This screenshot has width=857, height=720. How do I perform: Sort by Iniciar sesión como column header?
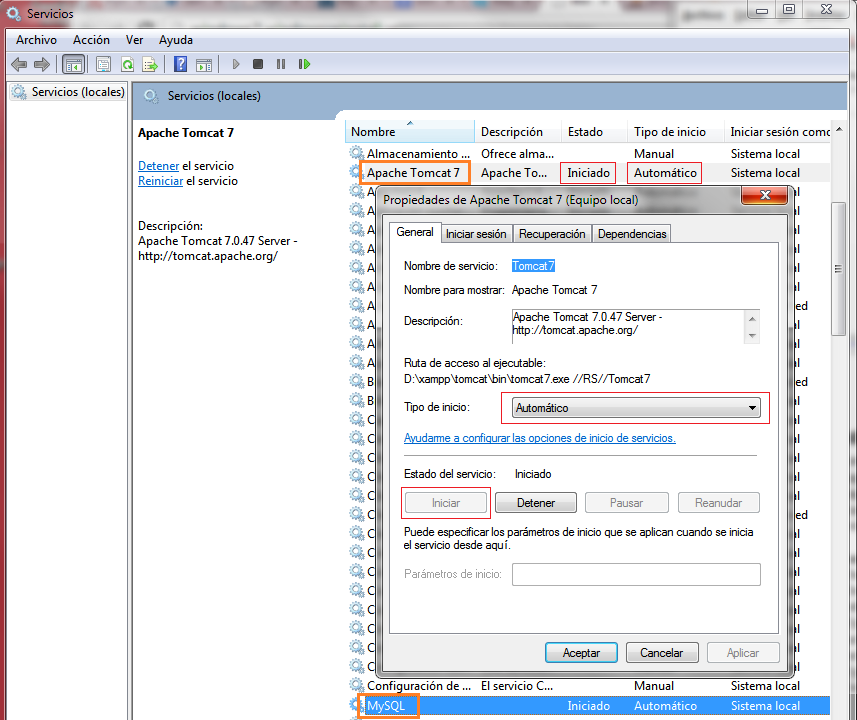point(779,132)
